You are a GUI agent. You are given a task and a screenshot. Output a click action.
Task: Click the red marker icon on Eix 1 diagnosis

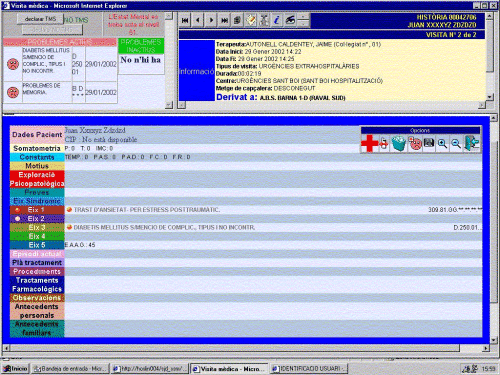pyautogui.click(x=69, y=210)
